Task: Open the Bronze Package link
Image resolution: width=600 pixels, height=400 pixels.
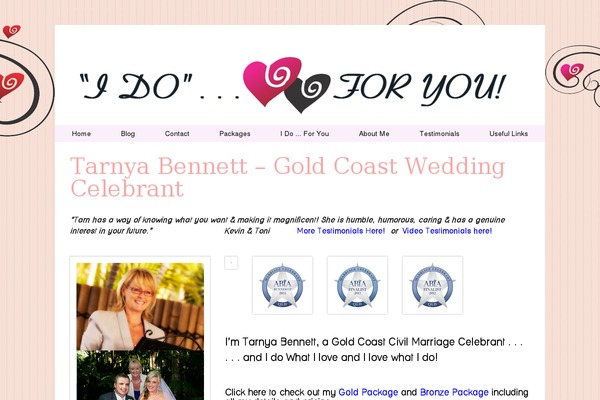Action: tap(454, 392)
